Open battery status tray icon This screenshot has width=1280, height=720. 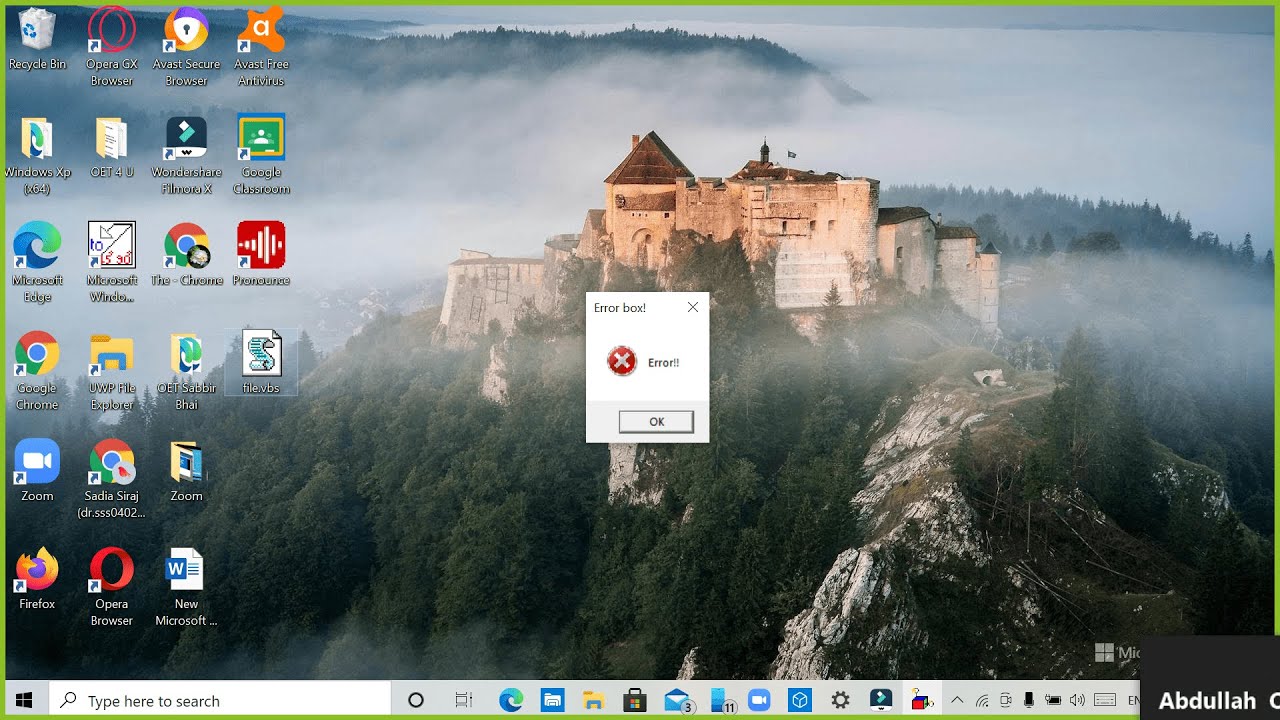pos(1053,701)
